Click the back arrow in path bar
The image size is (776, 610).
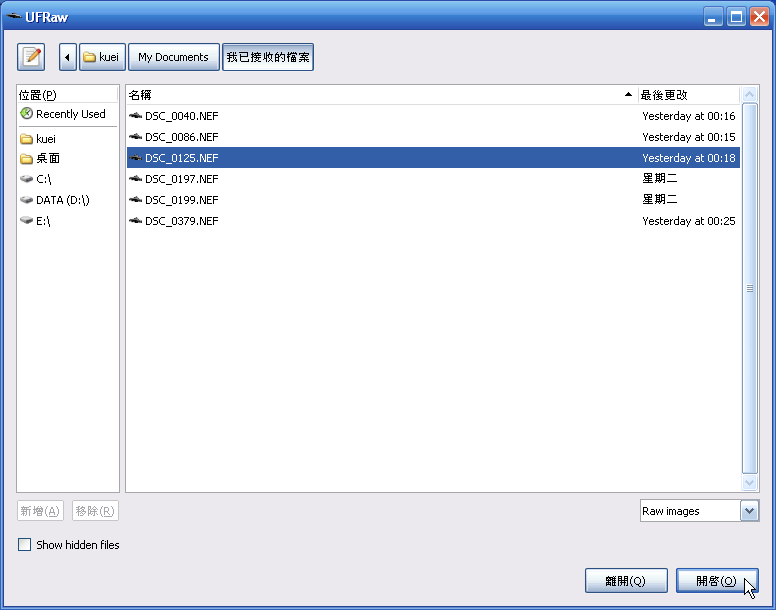point(67,57)
